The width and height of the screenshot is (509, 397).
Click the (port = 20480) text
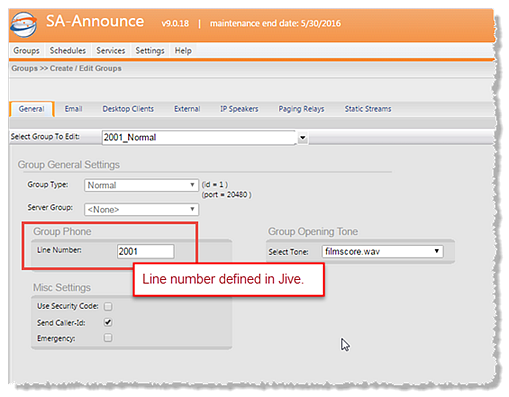[x=227, y=195]
